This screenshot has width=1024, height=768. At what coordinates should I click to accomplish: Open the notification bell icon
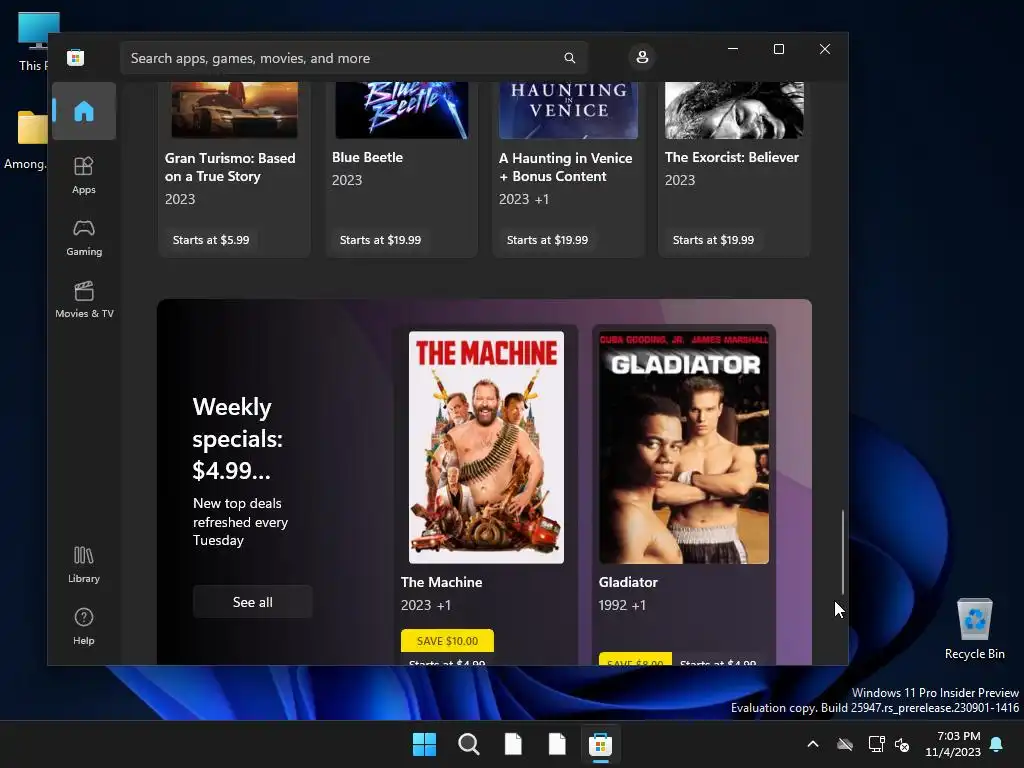click(x=997, y=744)
